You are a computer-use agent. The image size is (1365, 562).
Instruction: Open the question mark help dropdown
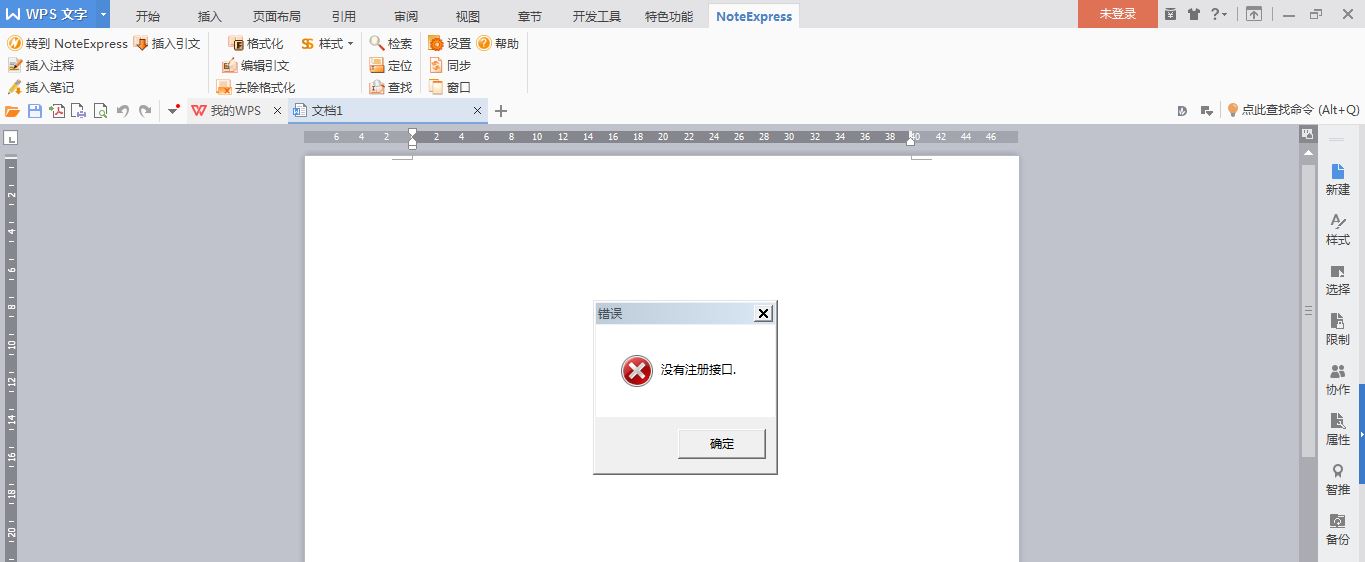click(1219, 14)
